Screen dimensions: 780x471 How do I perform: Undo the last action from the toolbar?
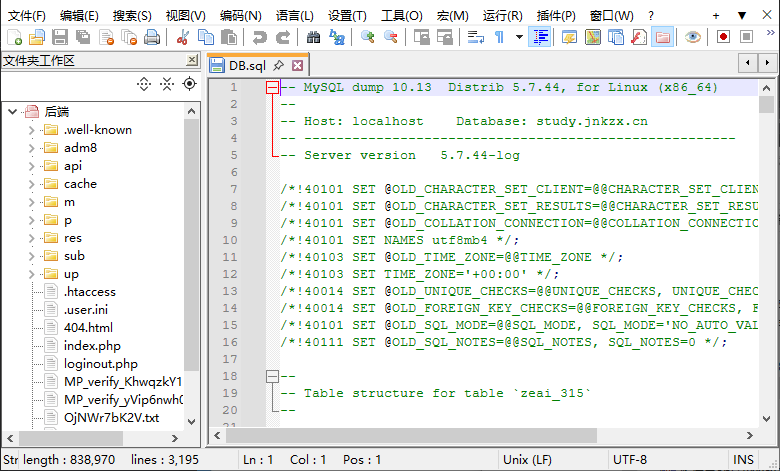tap(259, 37)
